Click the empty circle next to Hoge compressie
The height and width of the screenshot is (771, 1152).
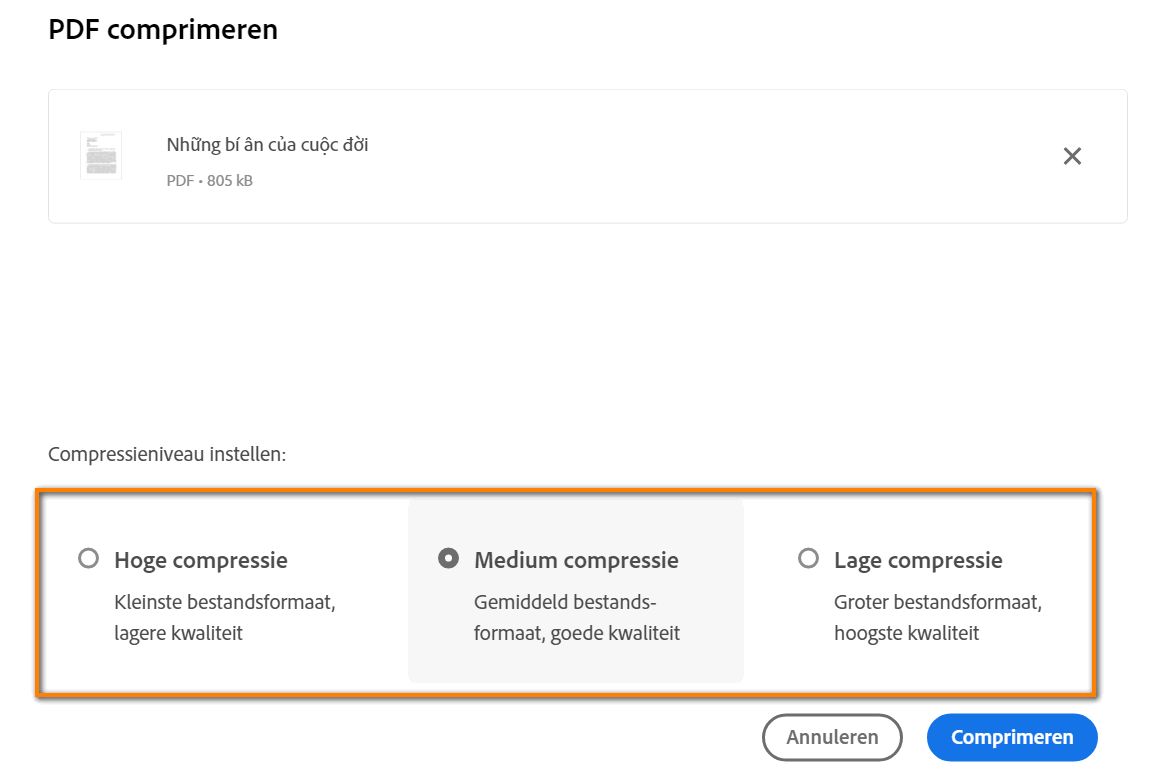88,559
